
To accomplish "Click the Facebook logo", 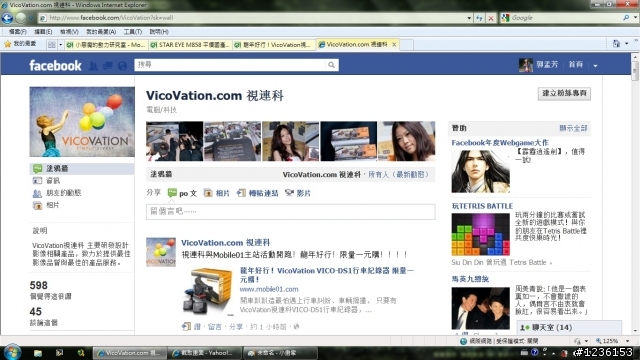I will click(x=56, y=65).
